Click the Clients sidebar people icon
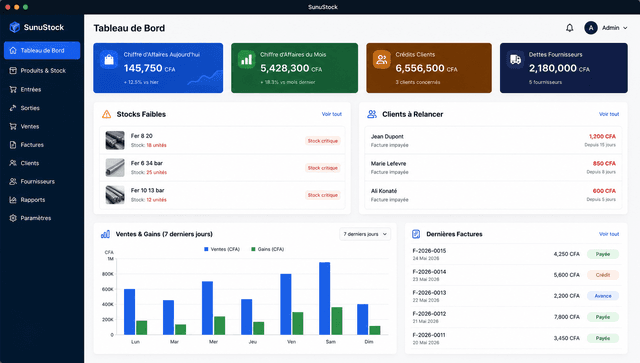The height and width of the screenshot is (363, 640). coord(13,163)
